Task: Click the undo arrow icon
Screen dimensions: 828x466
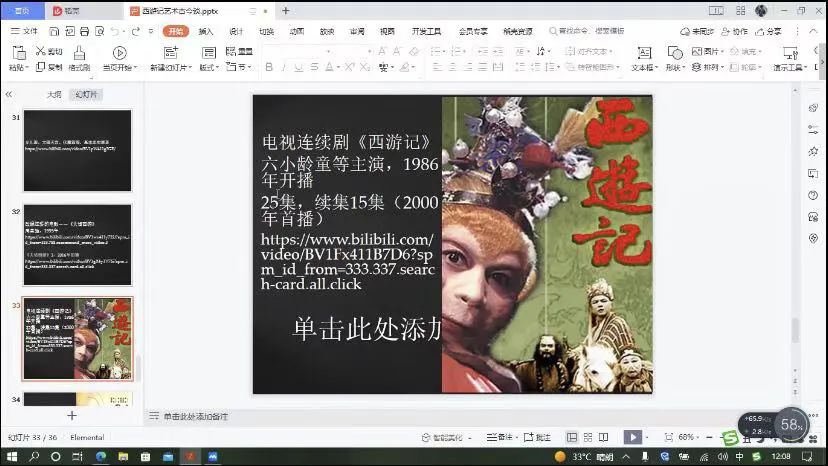Action: click(116, 31)
